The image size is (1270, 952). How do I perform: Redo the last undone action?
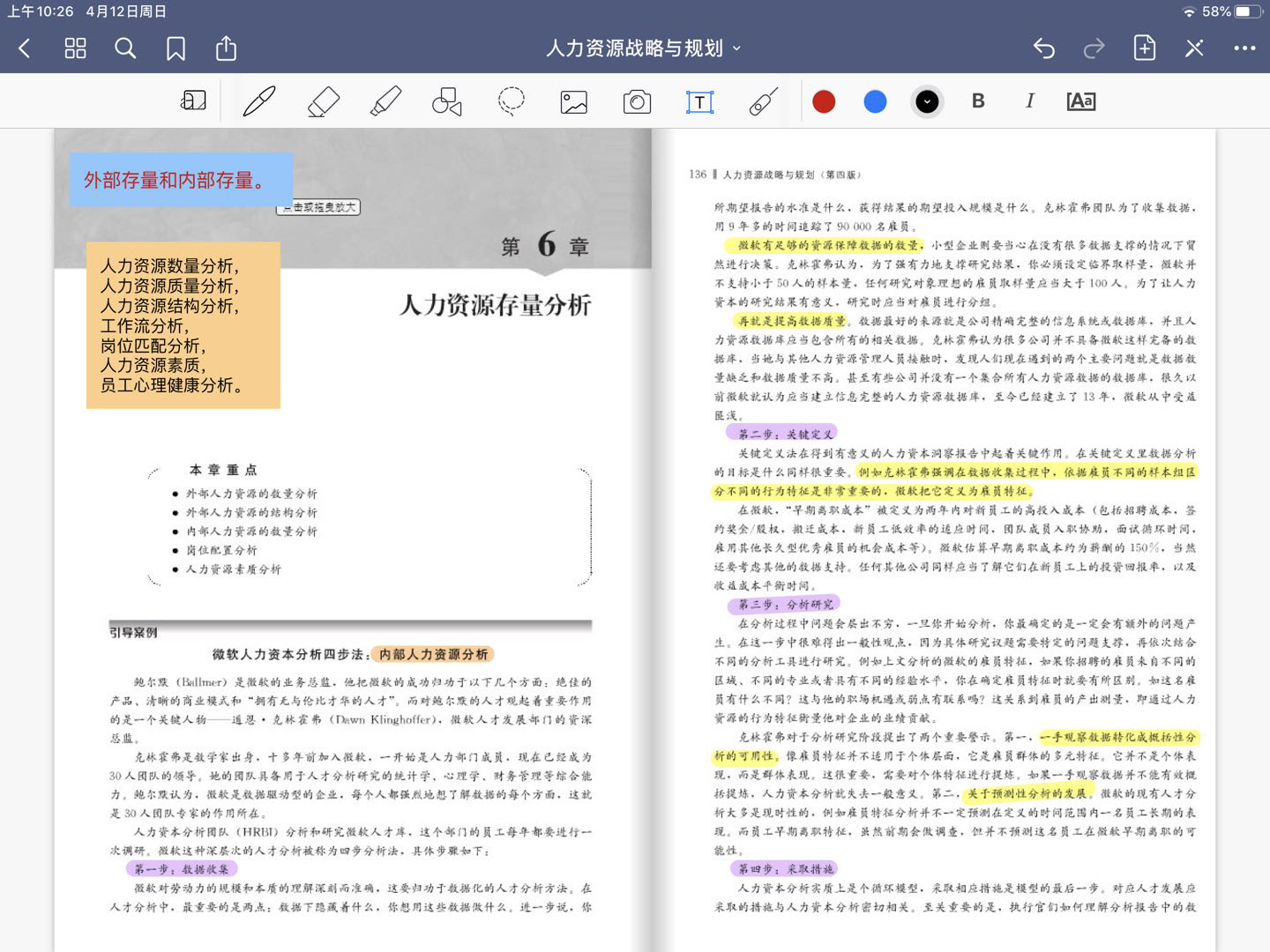[x=1094, y=48]
